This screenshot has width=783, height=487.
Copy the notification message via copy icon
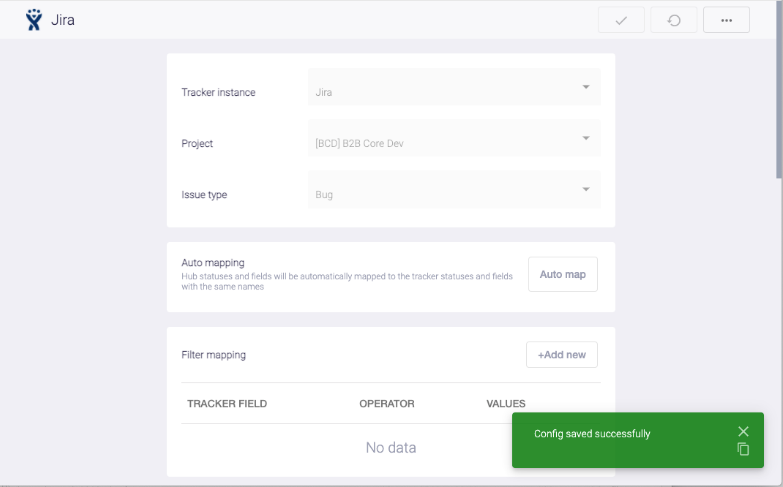(x=743, y=449)
